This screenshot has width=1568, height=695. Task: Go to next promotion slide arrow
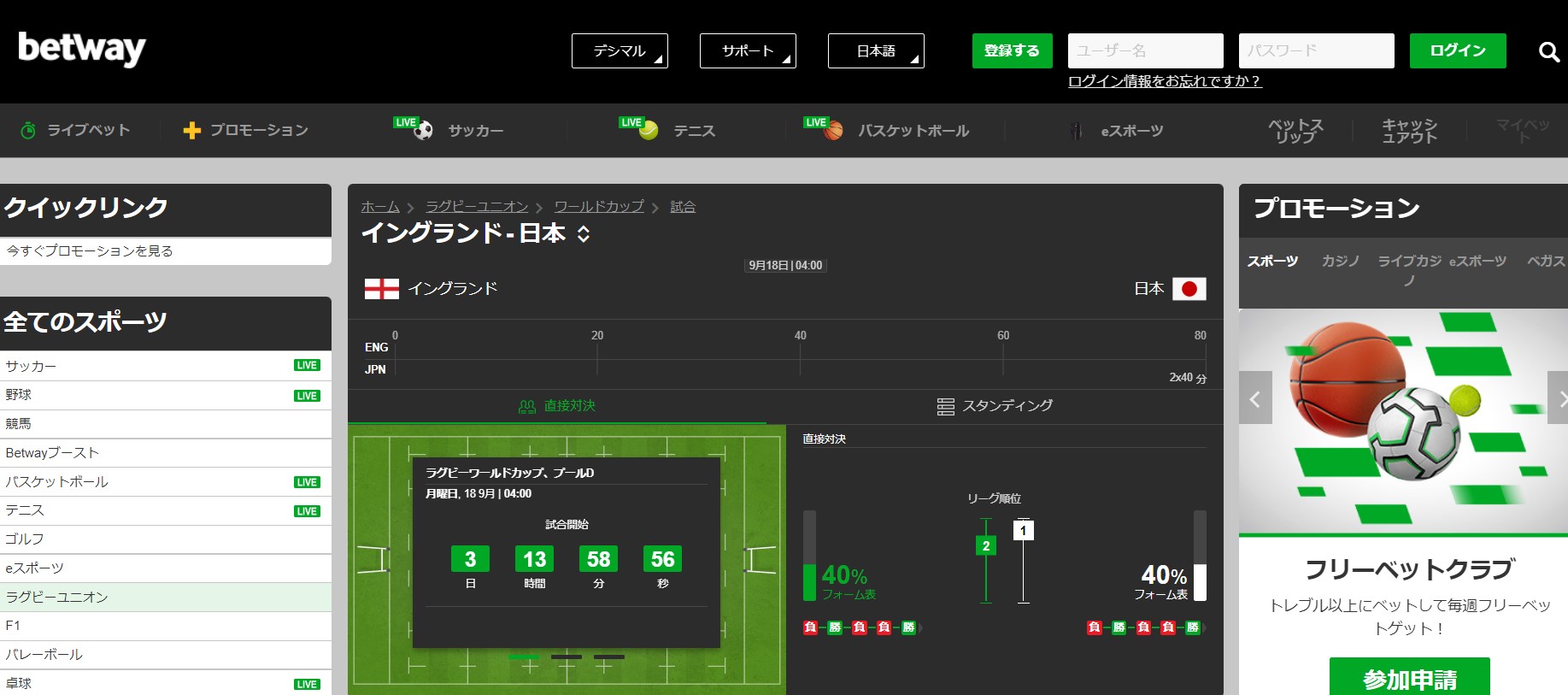(x=1559, y=398)
